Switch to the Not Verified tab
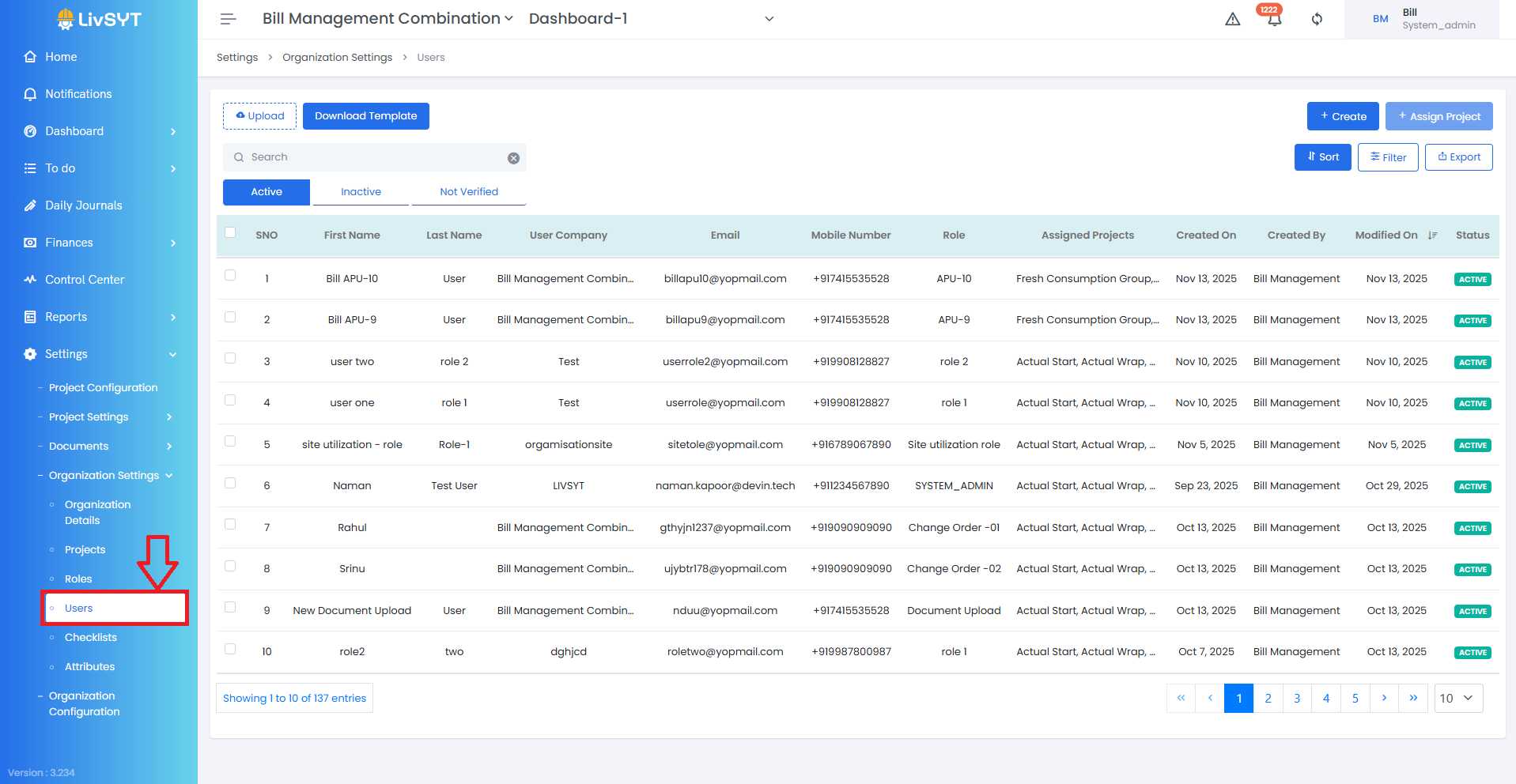The width and height of the screenshot is (1516, 784). pos(469,192)
